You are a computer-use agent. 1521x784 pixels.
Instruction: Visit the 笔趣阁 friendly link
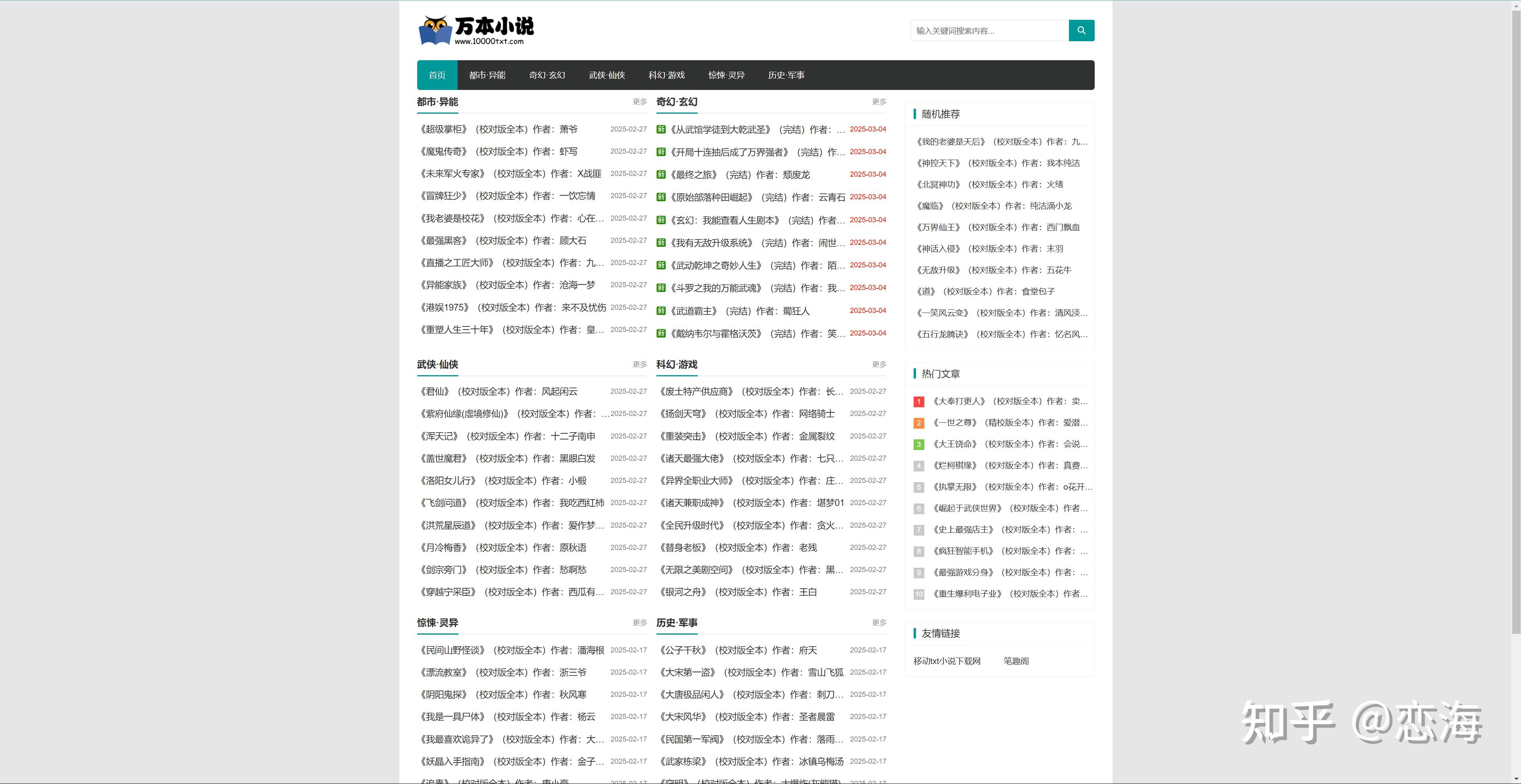coord(1016,661)
